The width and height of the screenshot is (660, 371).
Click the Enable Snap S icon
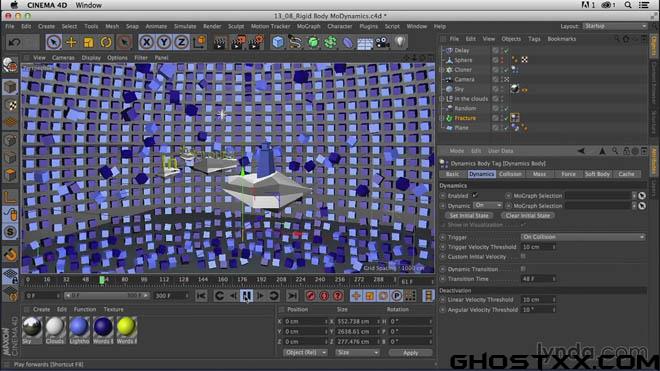11,232
